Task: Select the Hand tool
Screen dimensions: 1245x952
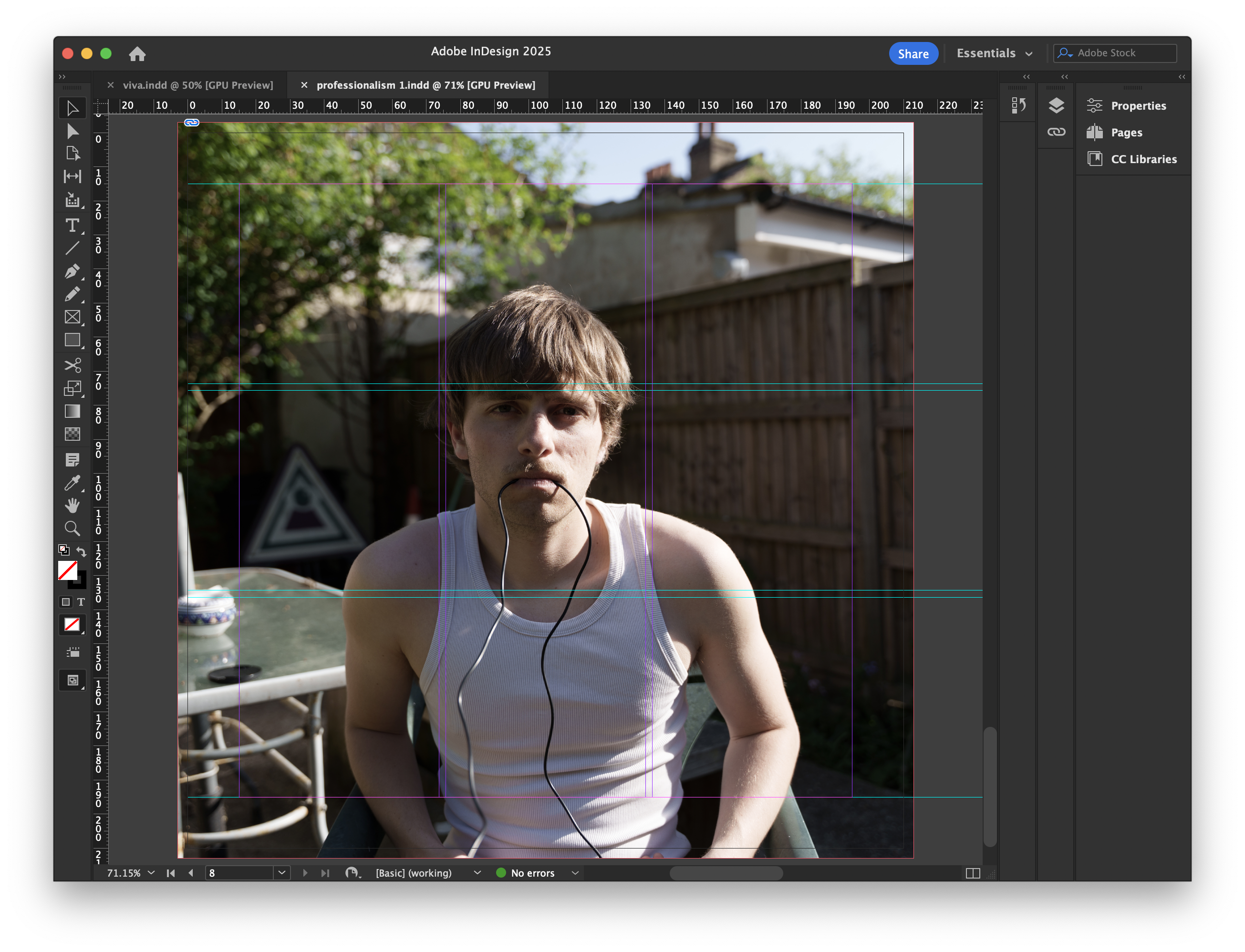Action: coord(73,506)
